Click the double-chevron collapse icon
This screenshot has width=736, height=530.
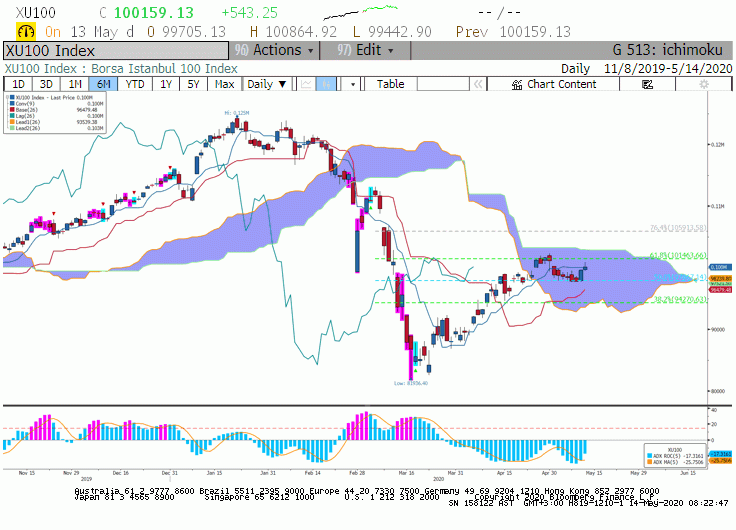point(478,84)
